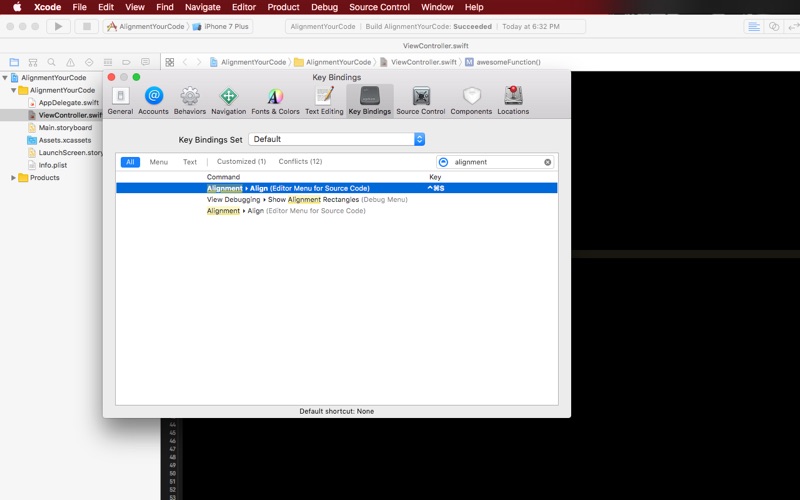Show Customized (1) key bindings
The height and width of the screenshot is (500, 800).
coord(241,161)
